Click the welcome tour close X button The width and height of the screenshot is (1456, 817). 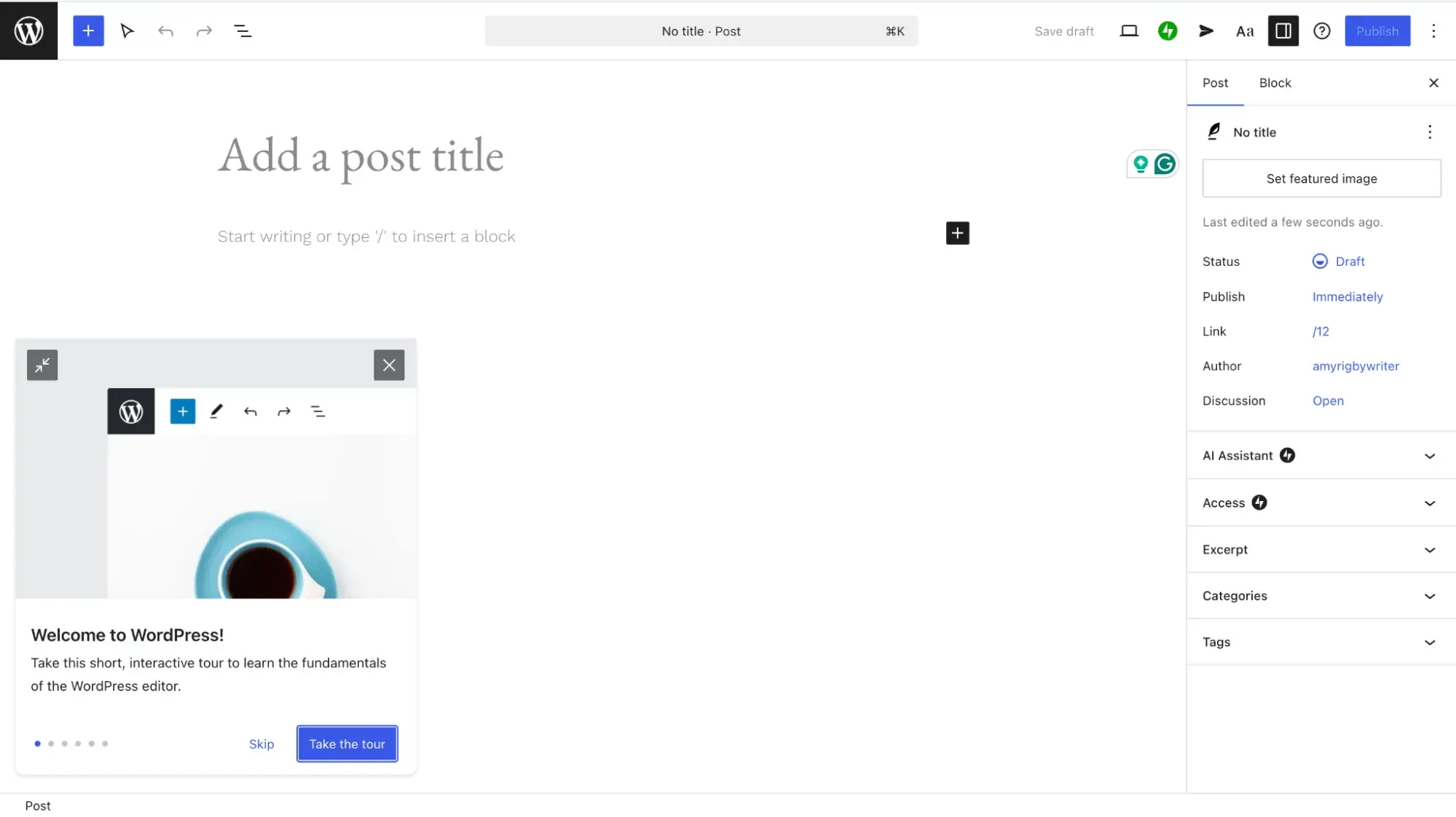[x=389, y=364]
